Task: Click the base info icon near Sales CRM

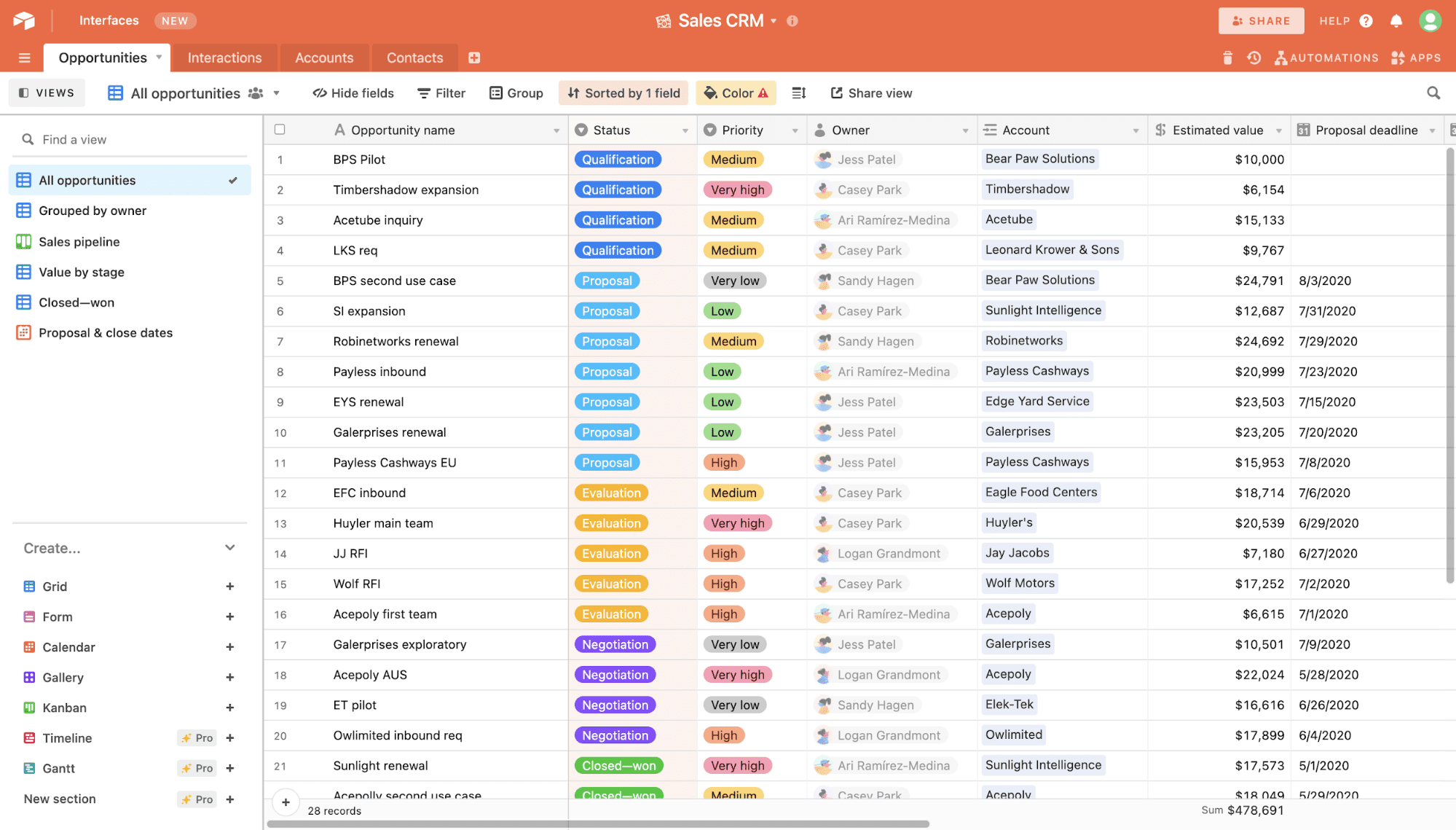Action: pos(792,20)
